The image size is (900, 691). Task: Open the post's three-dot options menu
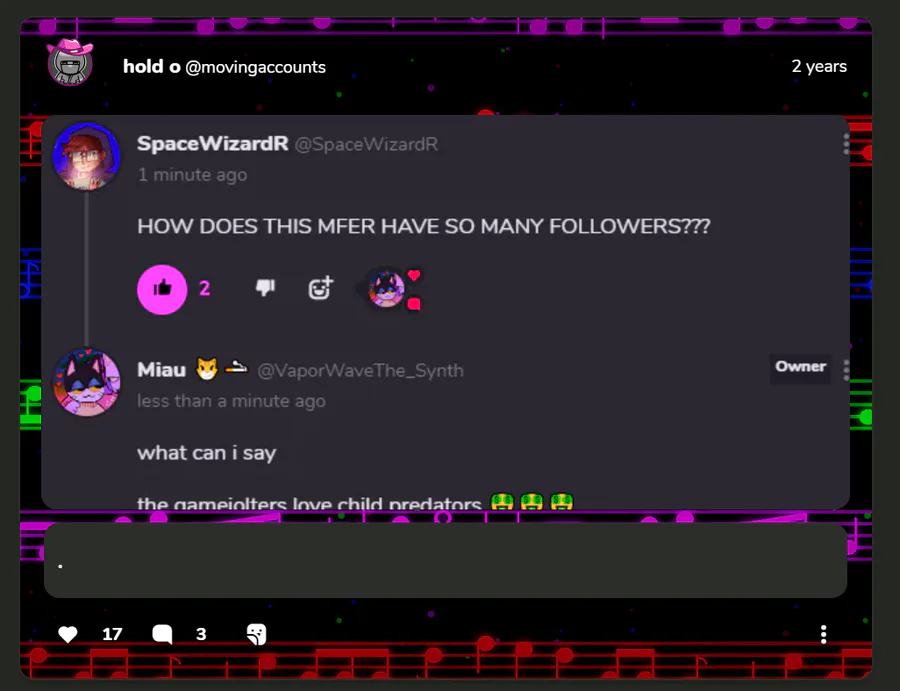(824, 634)
